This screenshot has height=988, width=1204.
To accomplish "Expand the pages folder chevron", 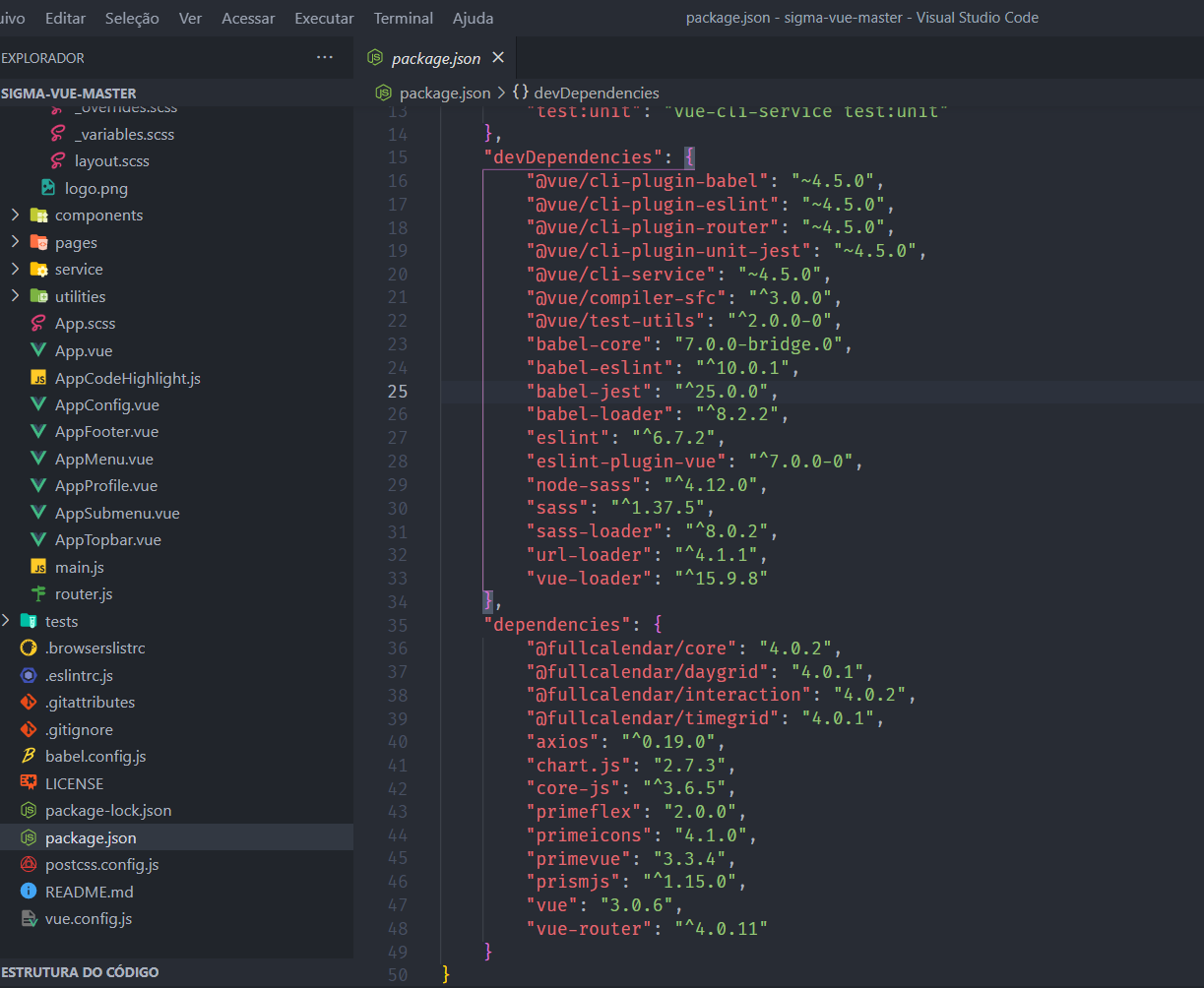I will [15, 242].
